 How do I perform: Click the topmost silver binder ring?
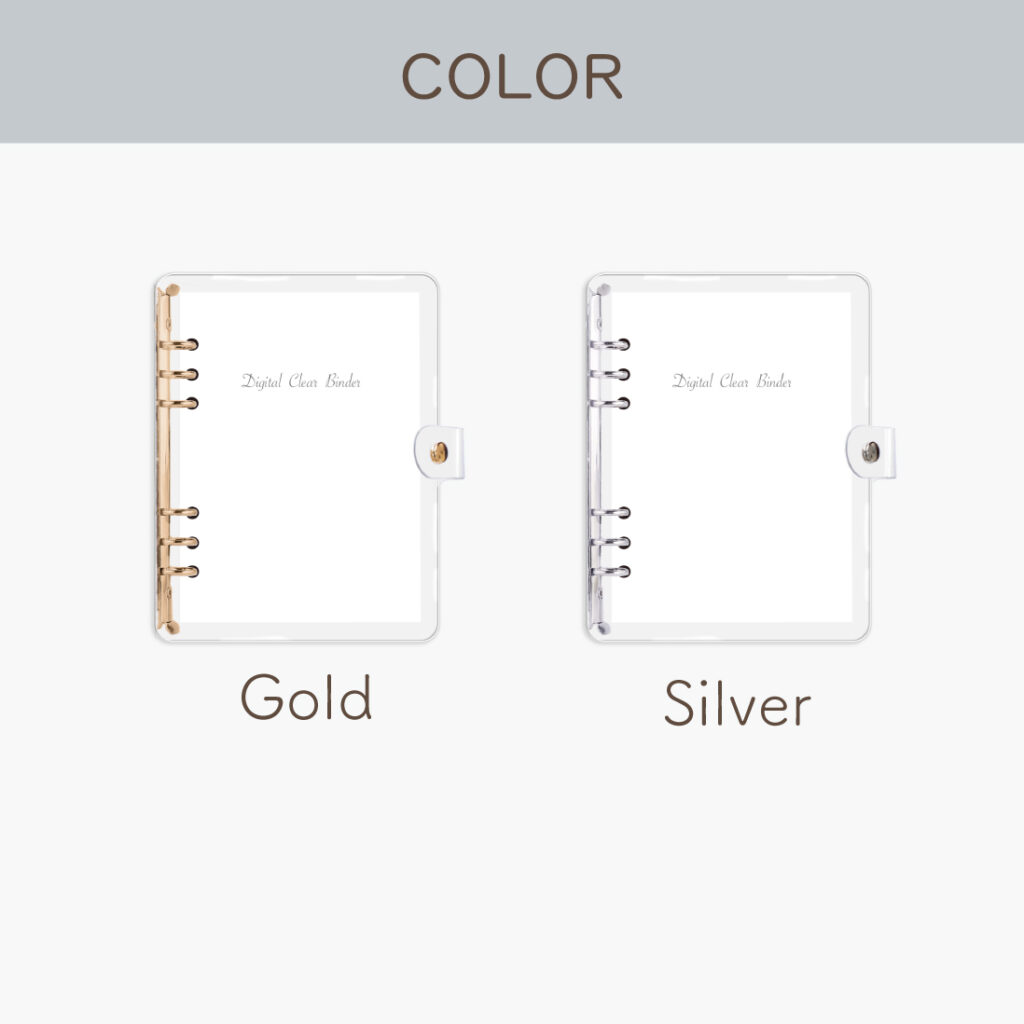coord(612,345)
